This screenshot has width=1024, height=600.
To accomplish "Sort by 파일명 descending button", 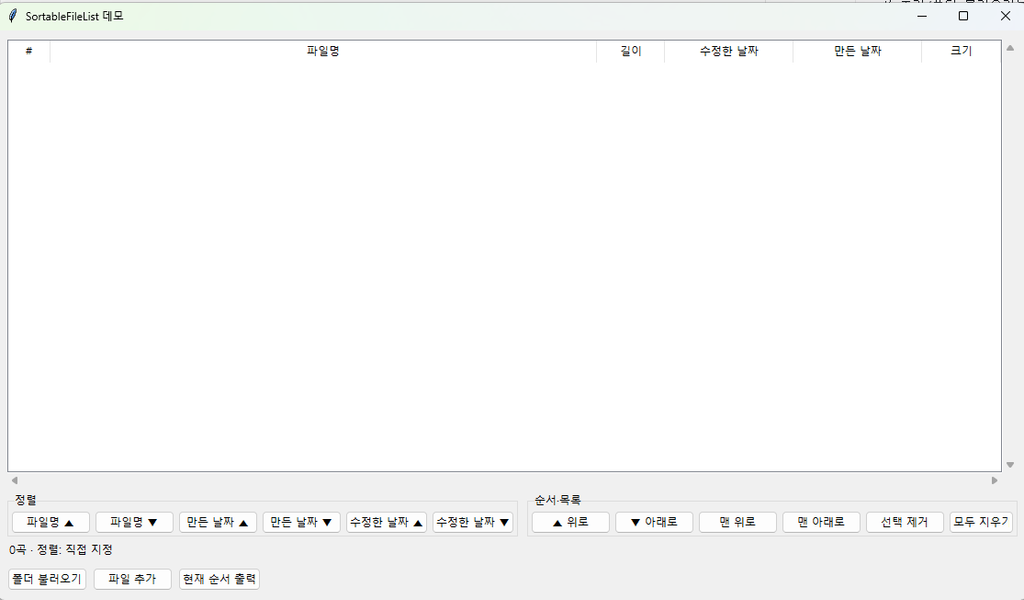I will [x=134, y=522].
